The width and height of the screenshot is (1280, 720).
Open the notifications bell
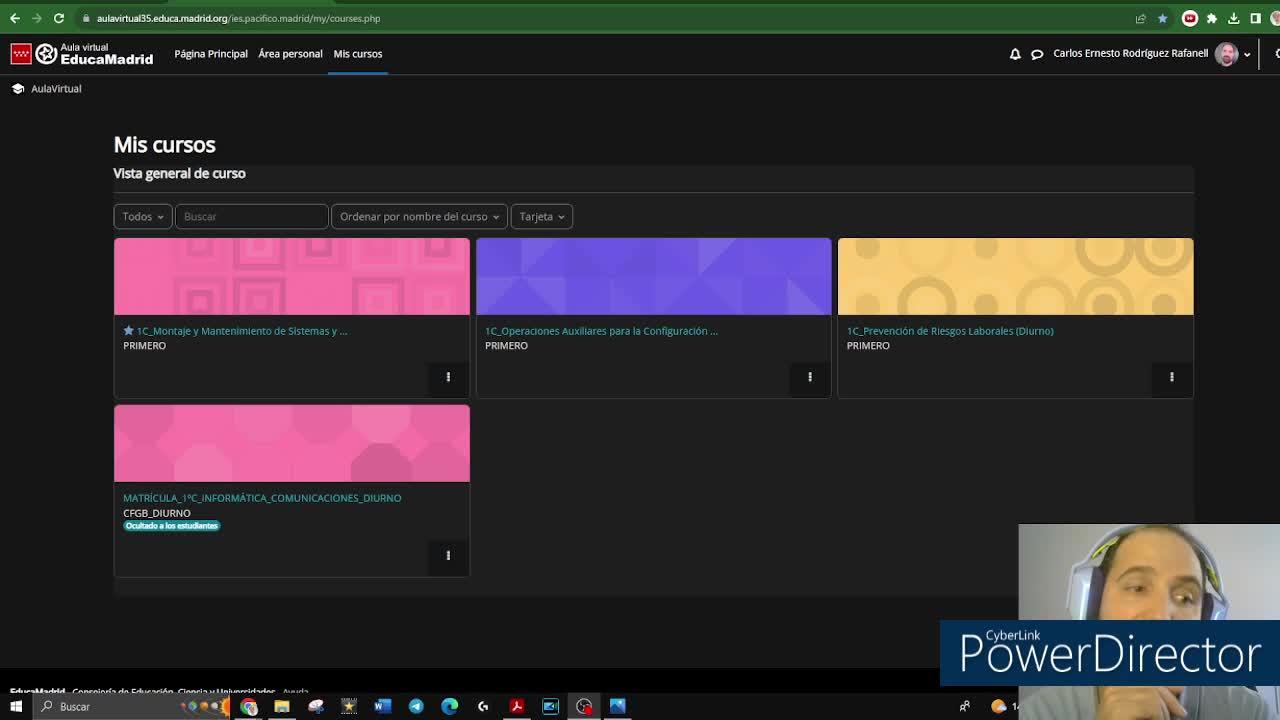pyautogui.click(x=1015, y=54)
